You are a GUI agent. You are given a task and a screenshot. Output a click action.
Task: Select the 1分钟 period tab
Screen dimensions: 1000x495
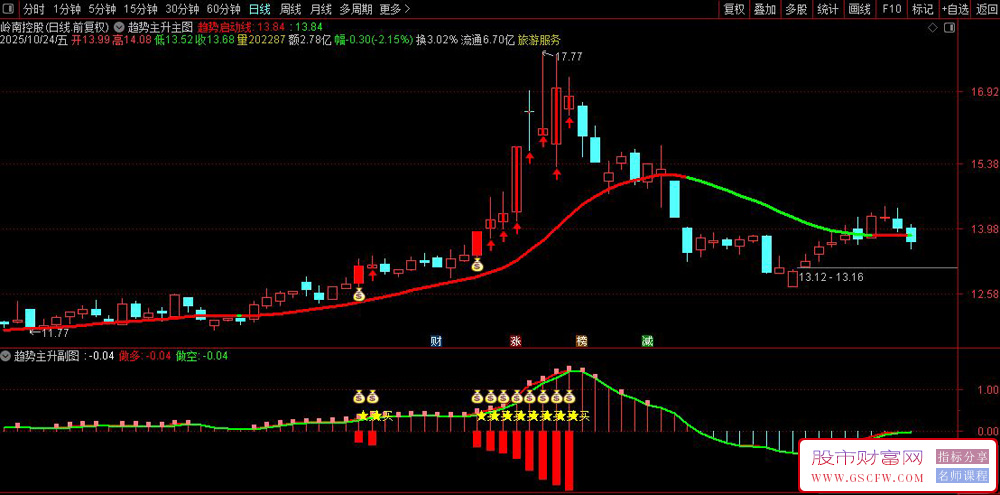tap(67, 9)
